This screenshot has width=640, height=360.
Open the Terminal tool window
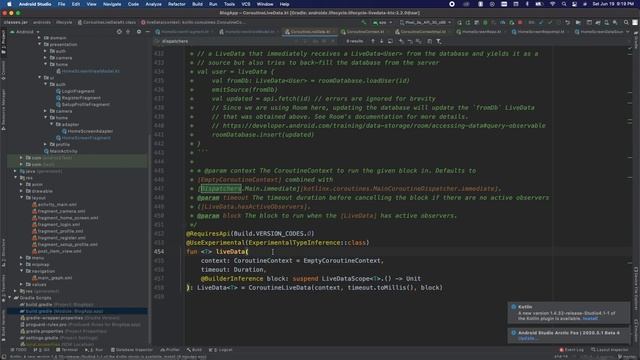pyautogui.click(x=67, y=350)
